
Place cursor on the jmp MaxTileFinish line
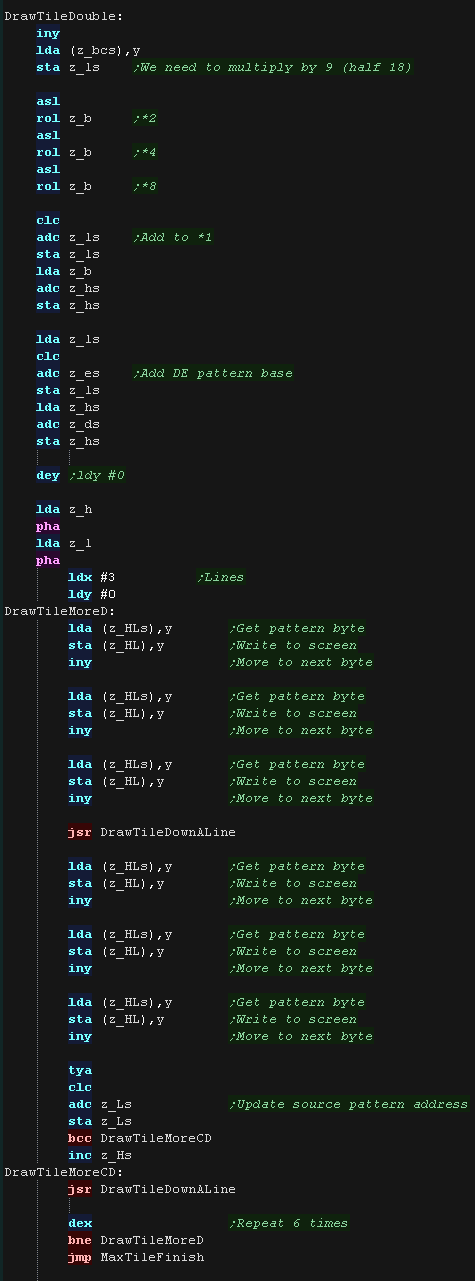coord(136,1257)
